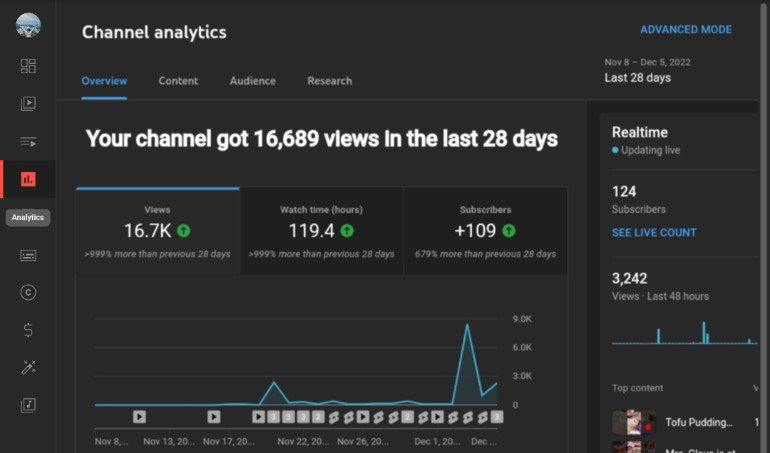Switch to the Research tab
The image size is (770, 453).
coord(330,81)
